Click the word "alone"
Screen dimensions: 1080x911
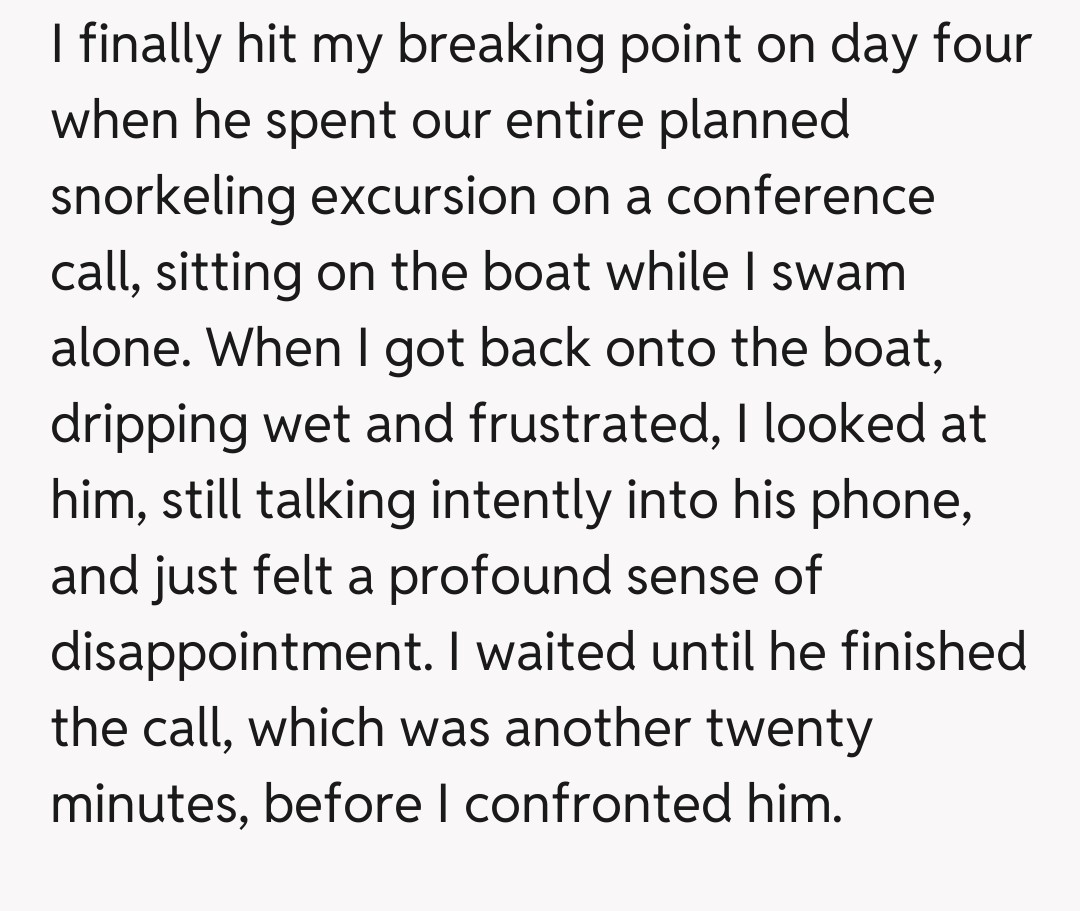[x=118, y=349]
